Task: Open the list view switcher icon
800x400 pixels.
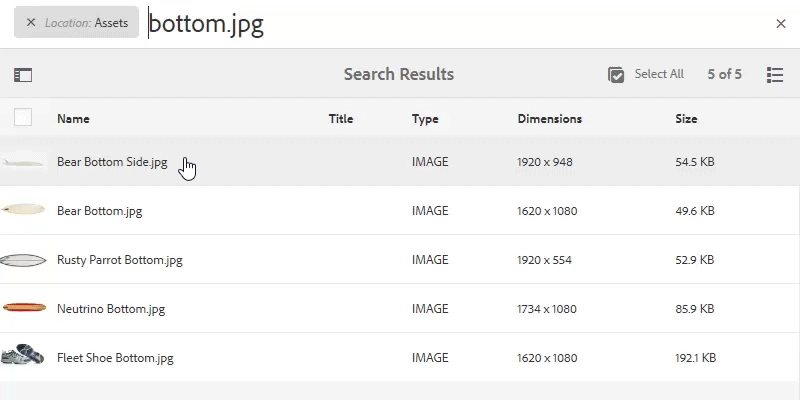Action: pyautogui.click(x=774, y=75)
